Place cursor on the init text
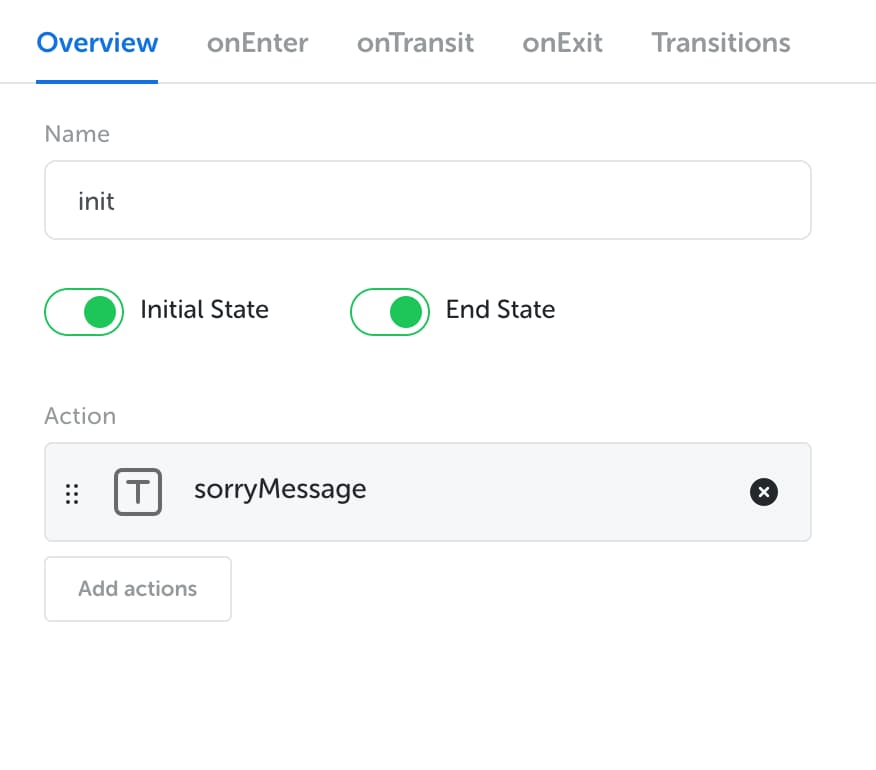 tap(96, 201)
